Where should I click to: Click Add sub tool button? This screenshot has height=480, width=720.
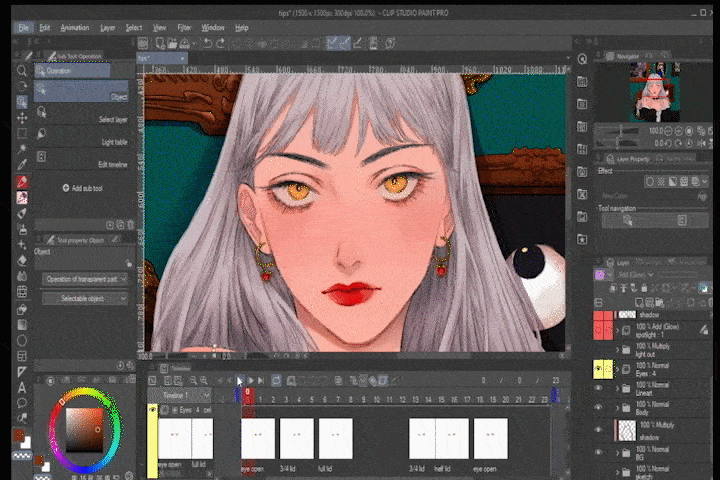[x=84, y=188]
